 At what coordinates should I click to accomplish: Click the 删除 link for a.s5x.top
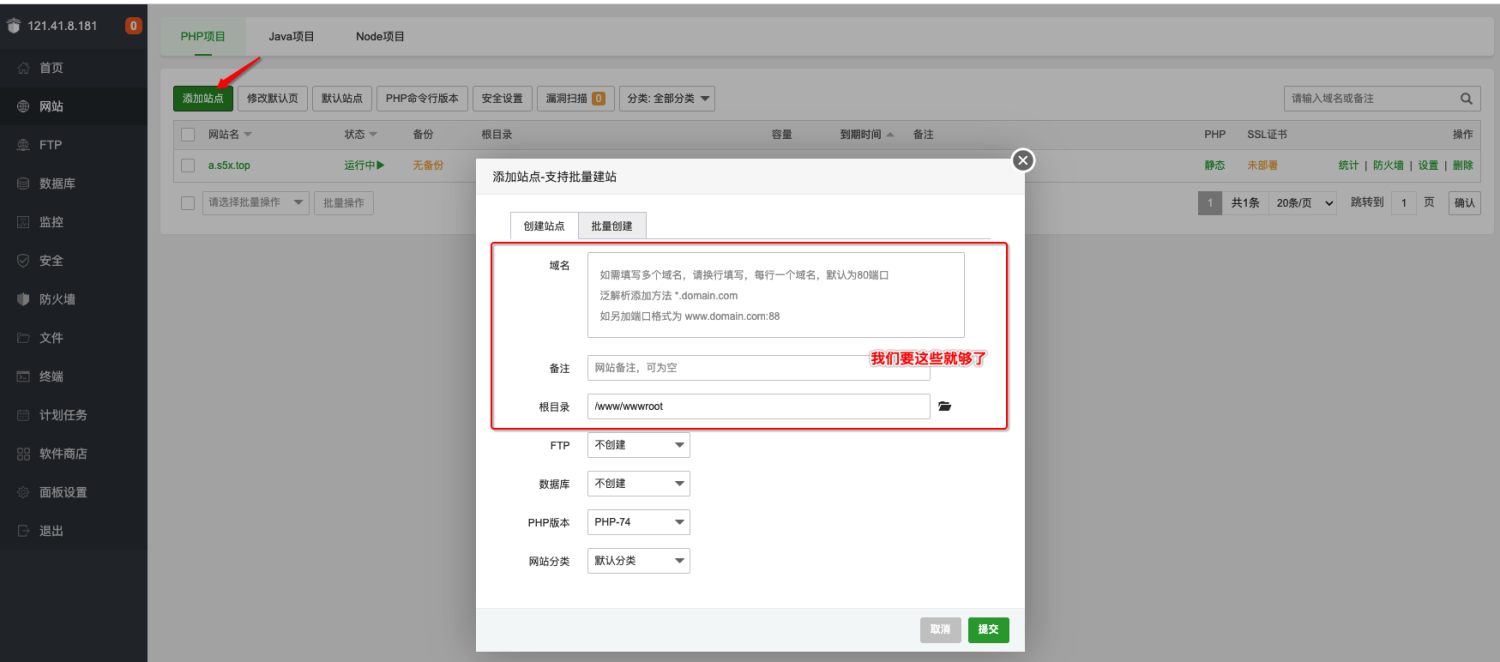[1463, 165]
